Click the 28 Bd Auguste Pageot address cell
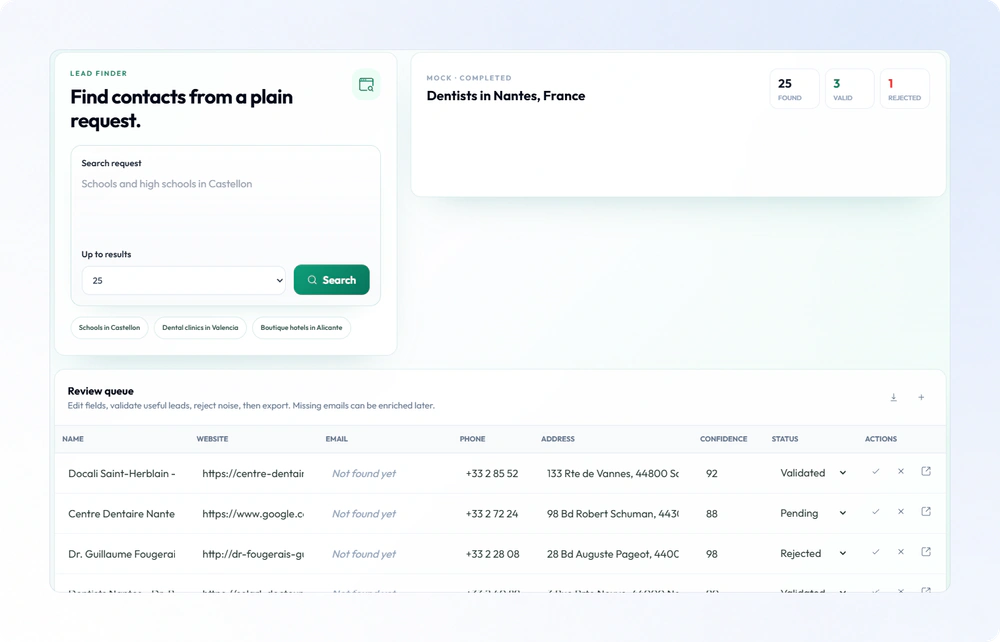 [x=612, y=554]
